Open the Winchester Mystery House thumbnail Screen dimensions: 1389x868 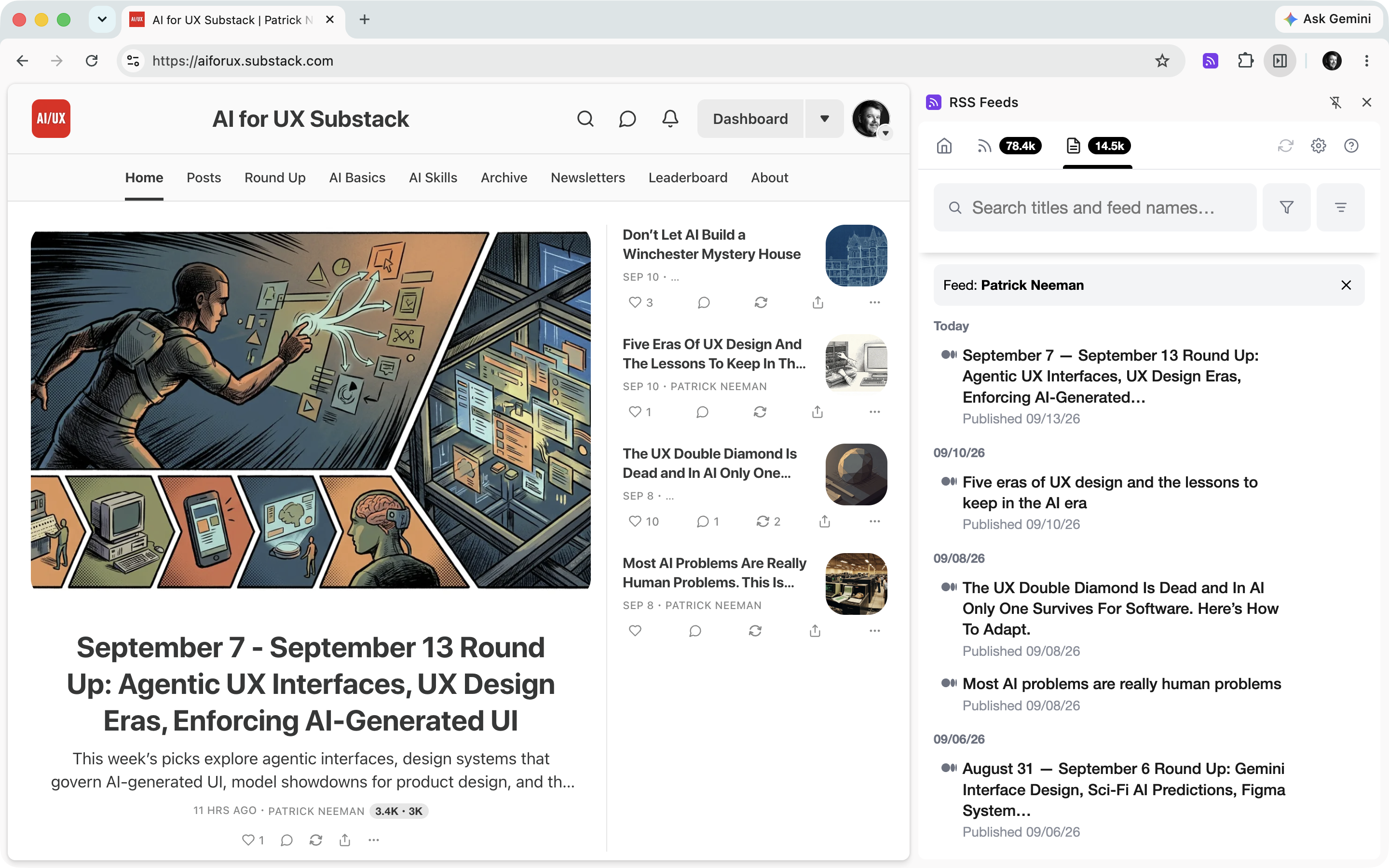click(x=856, y=256)
